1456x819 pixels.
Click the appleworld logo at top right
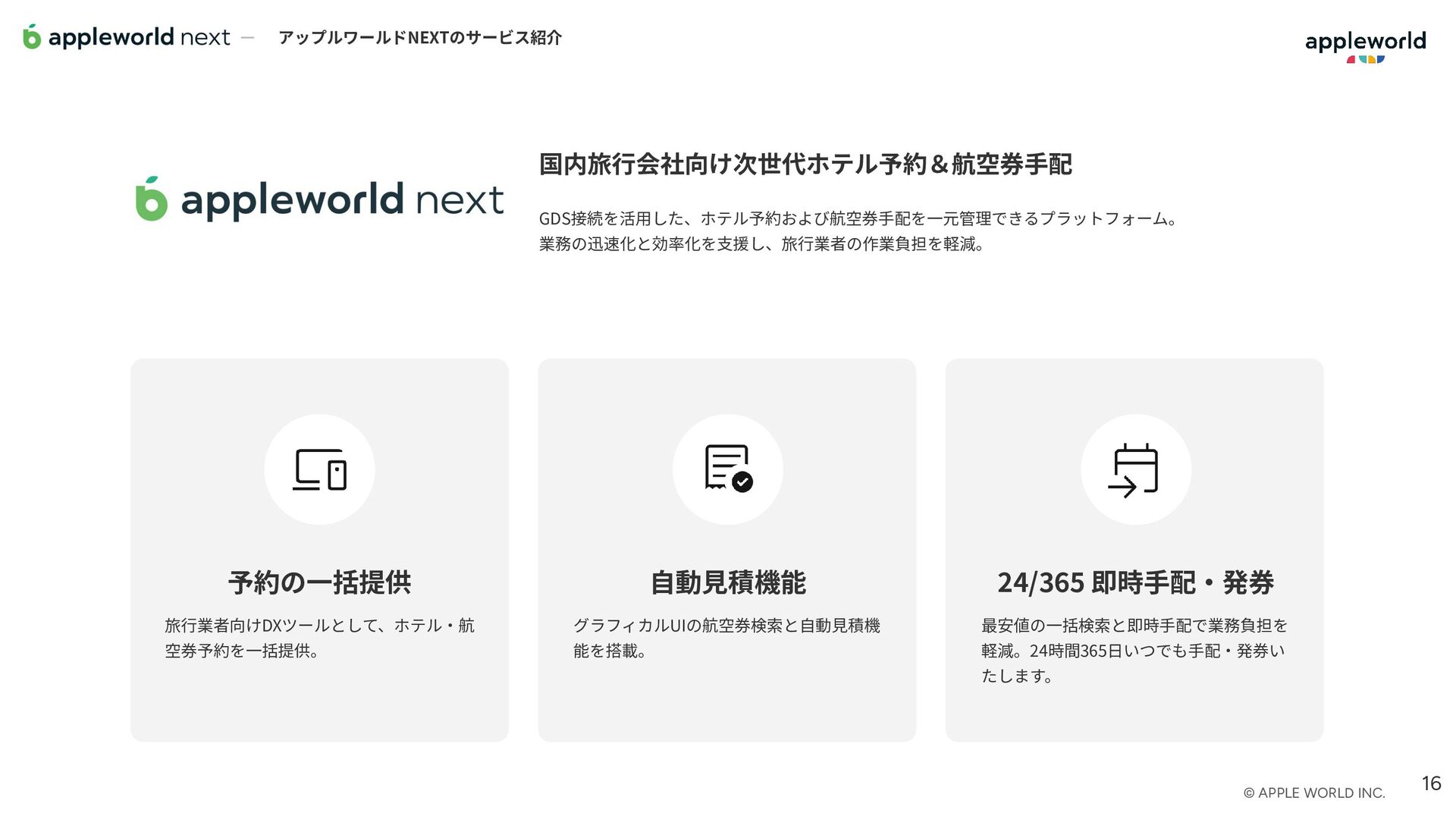1365,46
